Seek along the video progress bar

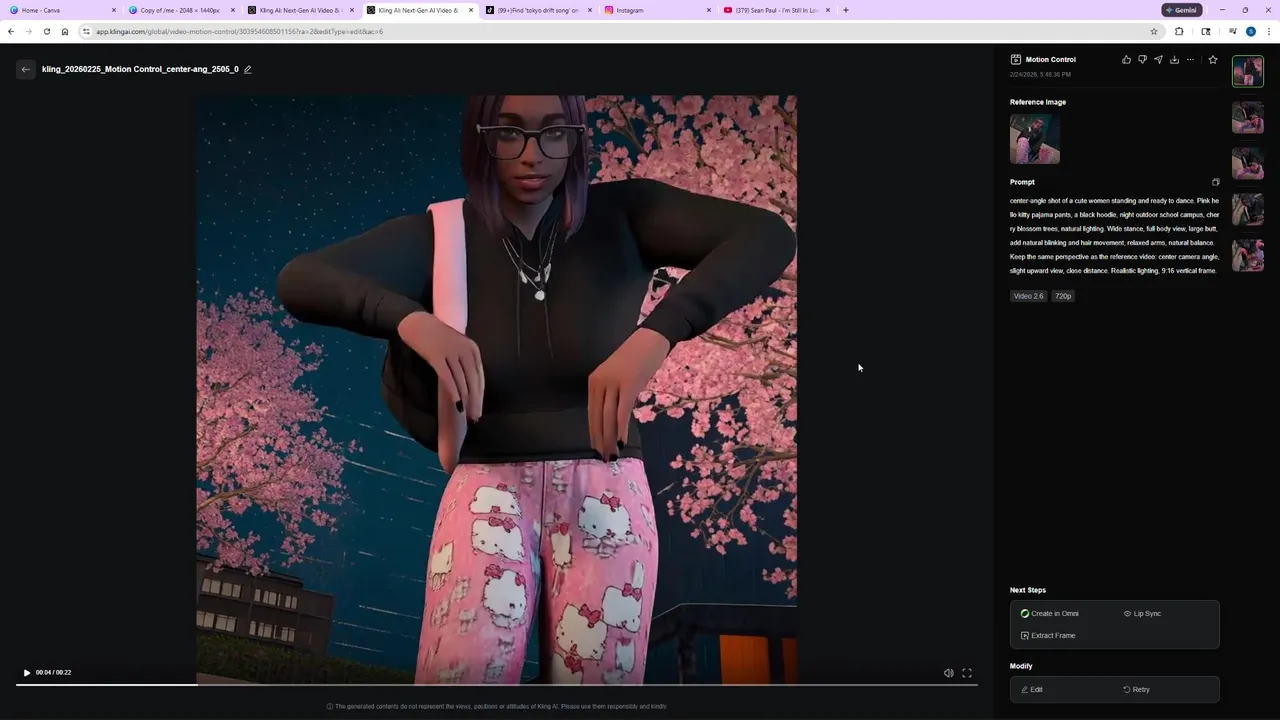pos(496,685)
